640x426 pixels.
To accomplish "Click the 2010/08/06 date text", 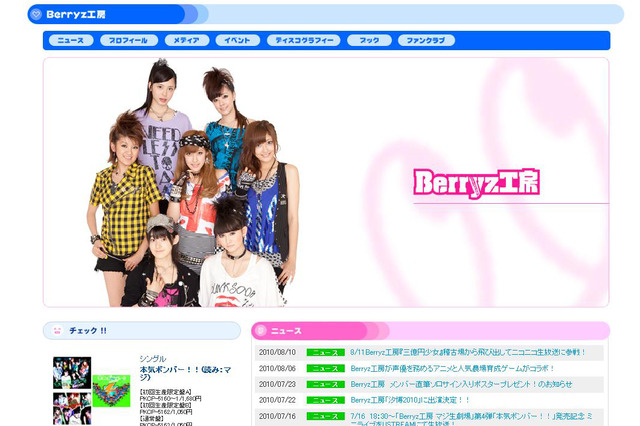I will (277, 368).
